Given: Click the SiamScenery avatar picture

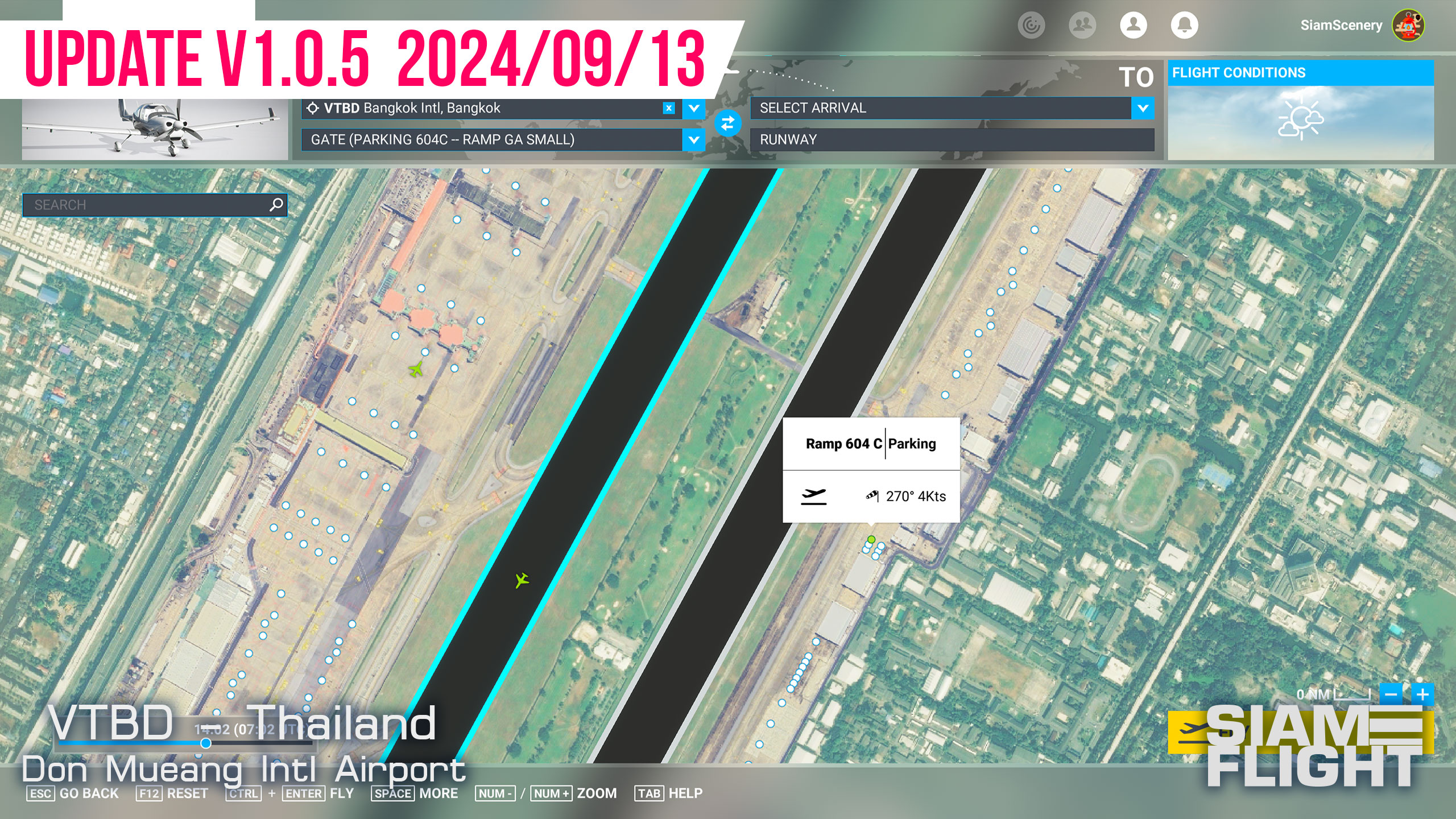Looking at the screenshot, I should tap(1408, 25).
